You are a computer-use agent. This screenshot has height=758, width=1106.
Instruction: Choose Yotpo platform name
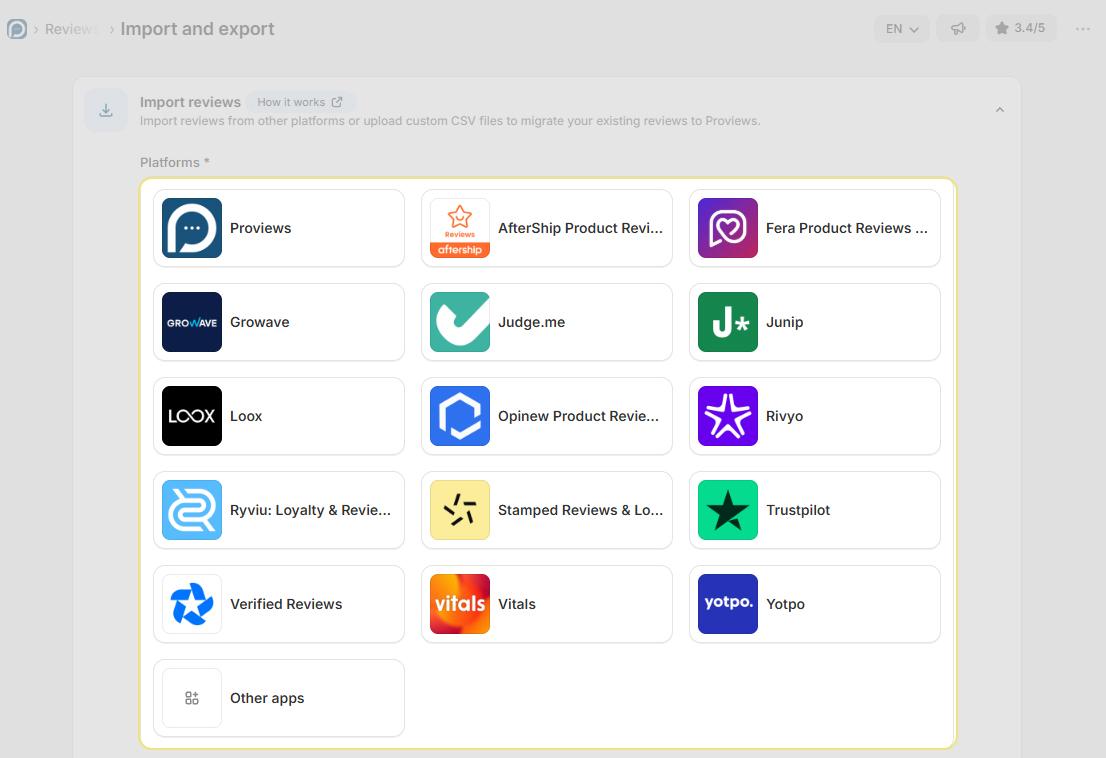pyautogui.click(x=785, y=604)
